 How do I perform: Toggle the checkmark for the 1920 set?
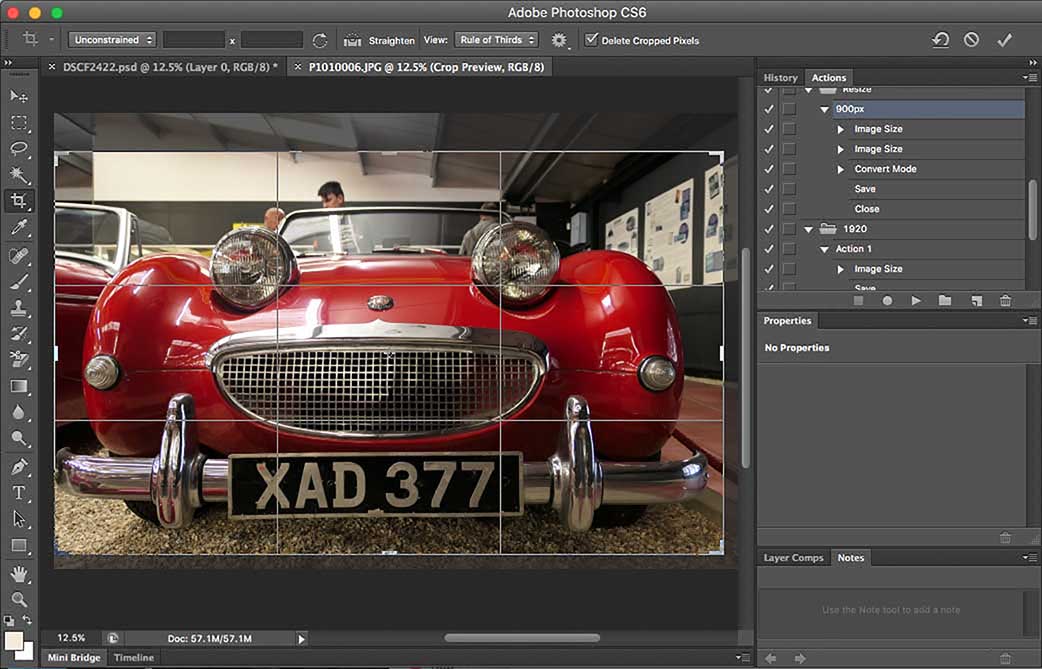click(x=769, y=229)
